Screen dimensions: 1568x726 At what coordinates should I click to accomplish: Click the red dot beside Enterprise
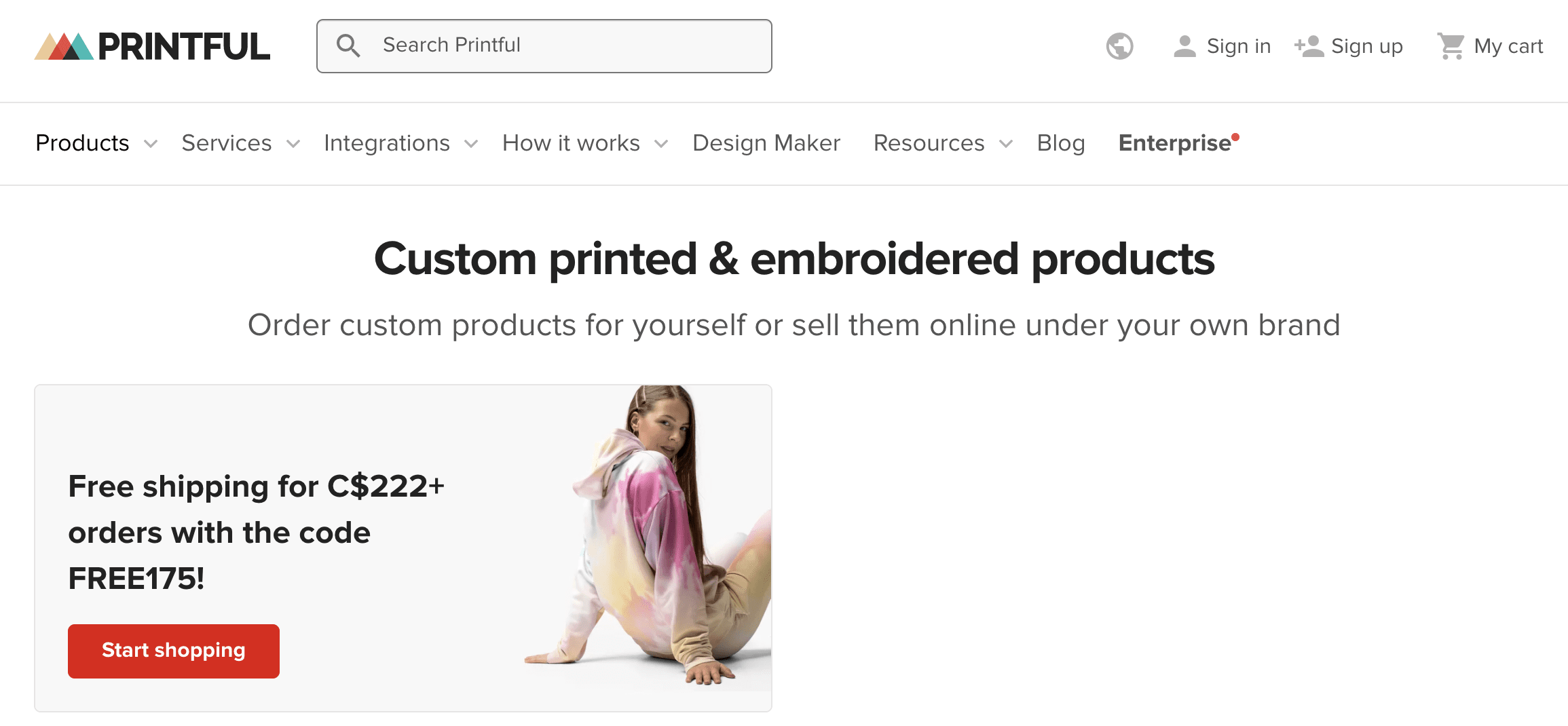pyautogui.click(x=1235, y=138)
